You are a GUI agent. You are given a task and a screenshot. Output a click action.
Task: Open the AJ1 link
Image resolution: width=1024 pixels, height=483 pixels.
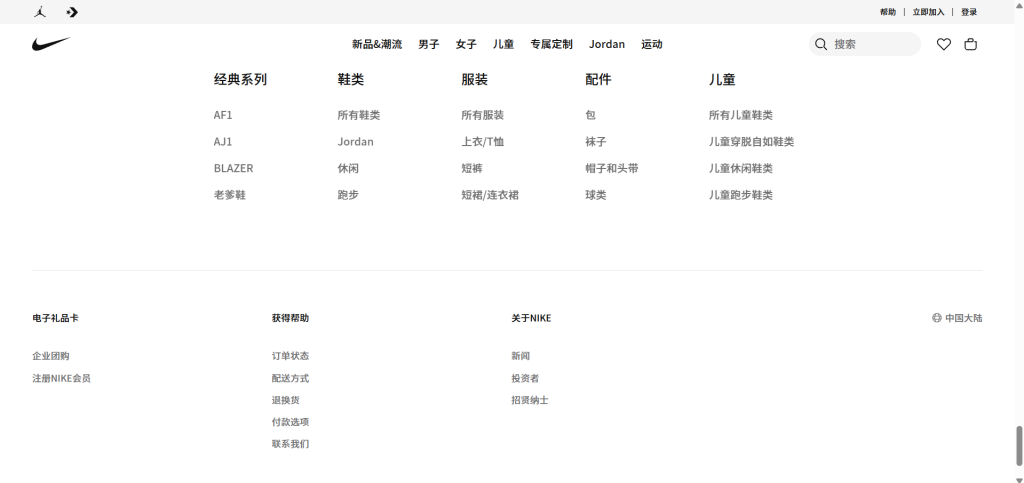pos(223,142)
